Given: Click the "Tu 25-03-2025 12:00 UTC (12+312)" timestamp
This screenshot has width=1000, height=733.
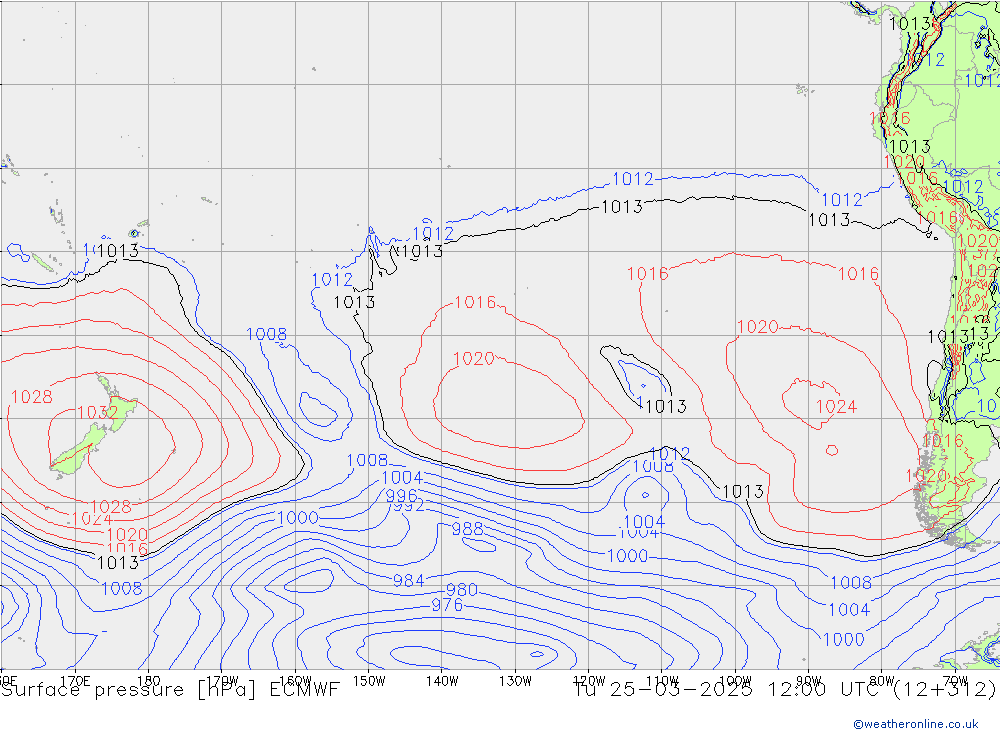Looking at the screenshot, I should 784,690.
